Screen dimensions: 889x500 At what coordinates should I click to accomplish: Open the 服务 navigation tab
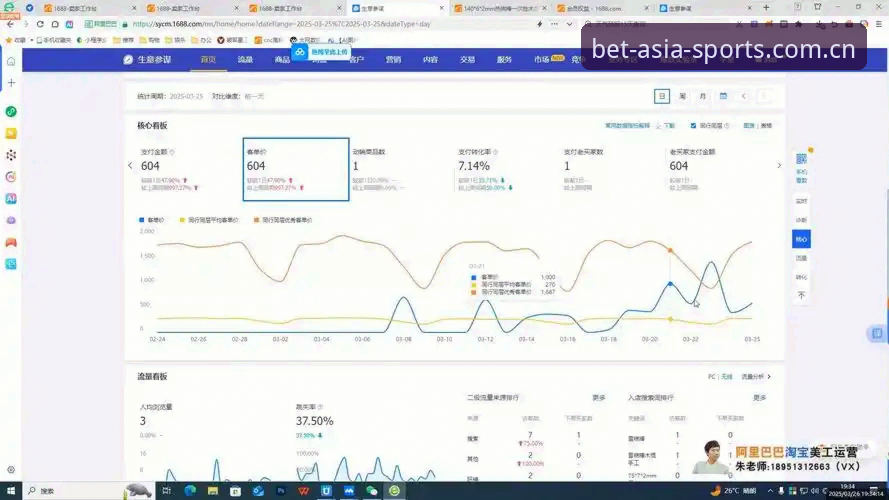click(x=504, y=60)
